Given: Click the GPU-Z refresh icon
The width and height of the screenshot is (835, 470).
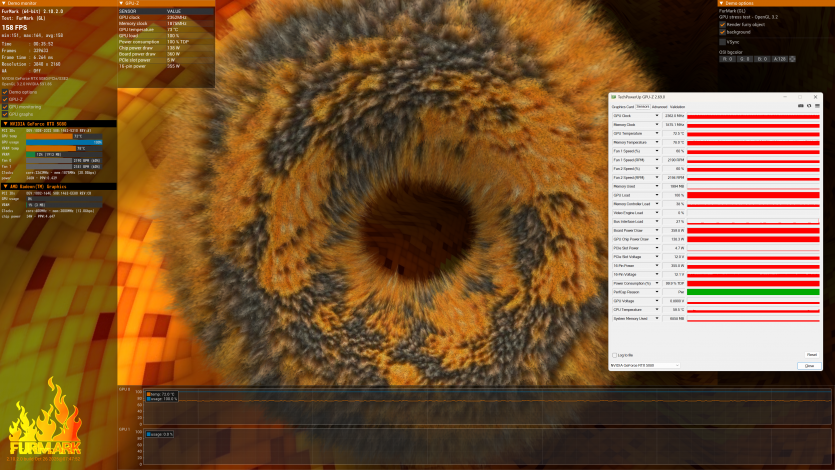Looking at the screenshot, I should [x=807, y=106].
